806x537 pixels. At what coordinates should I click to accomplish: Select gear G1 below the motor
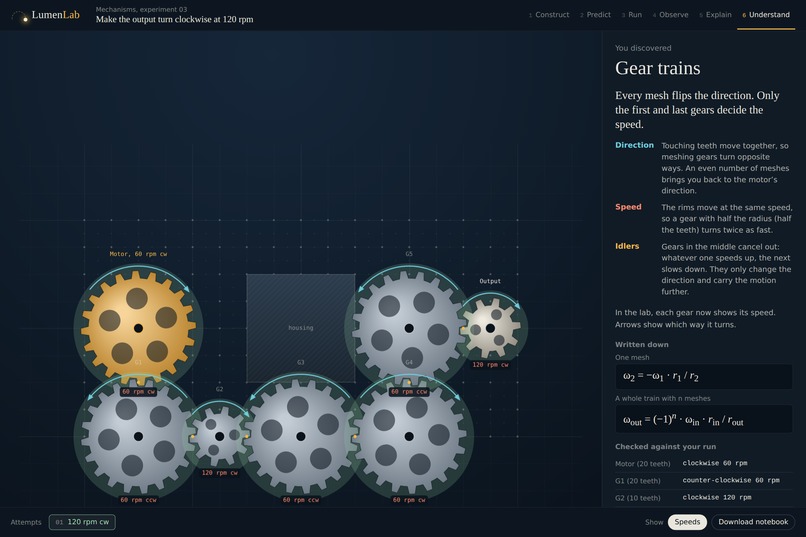click(x=138, y=436)
